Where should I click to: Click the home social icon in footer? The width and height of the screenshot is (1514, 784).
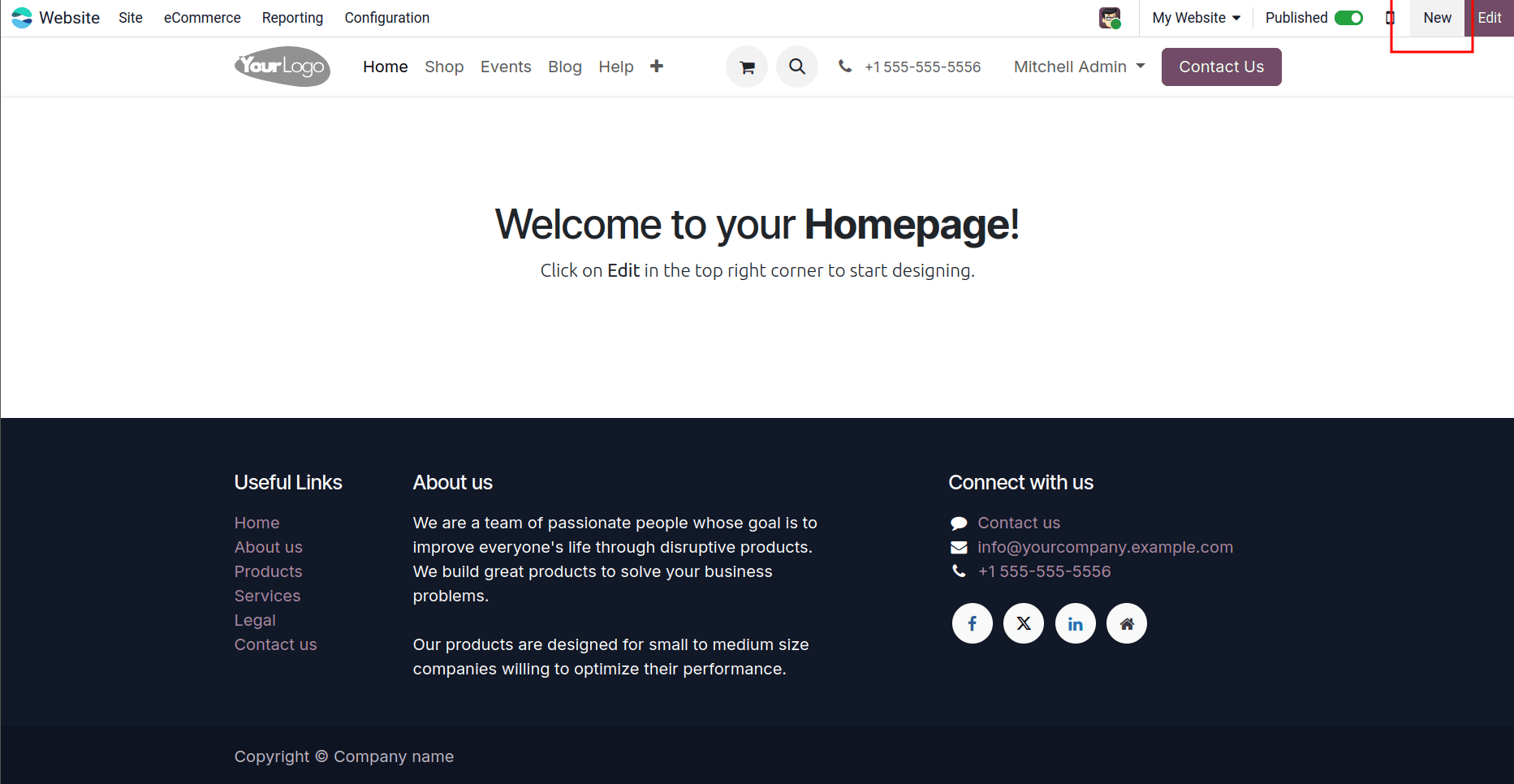pos(1127,622)
